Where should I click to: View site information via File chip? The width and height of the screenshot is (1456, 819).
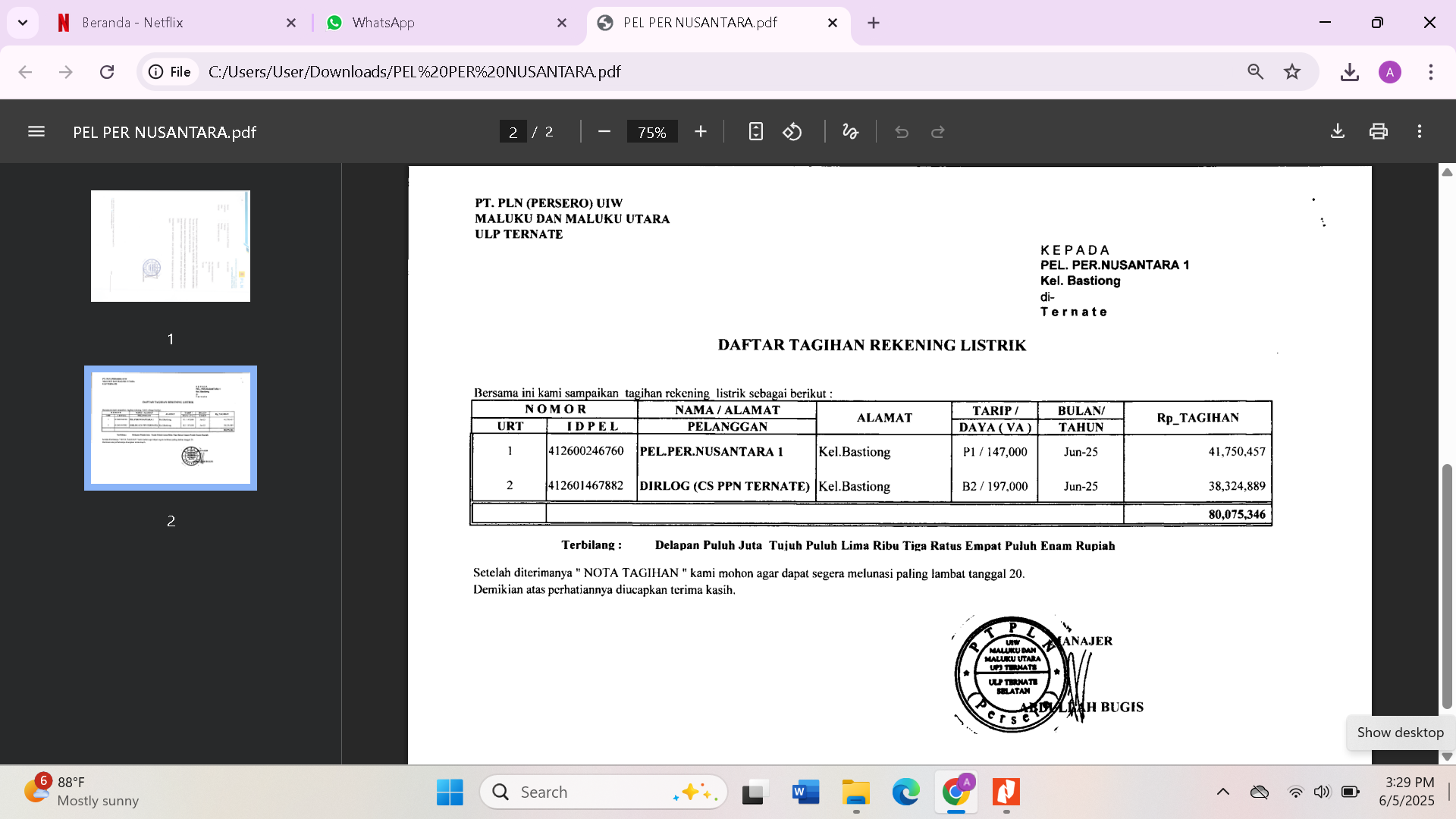click(170, 72)
